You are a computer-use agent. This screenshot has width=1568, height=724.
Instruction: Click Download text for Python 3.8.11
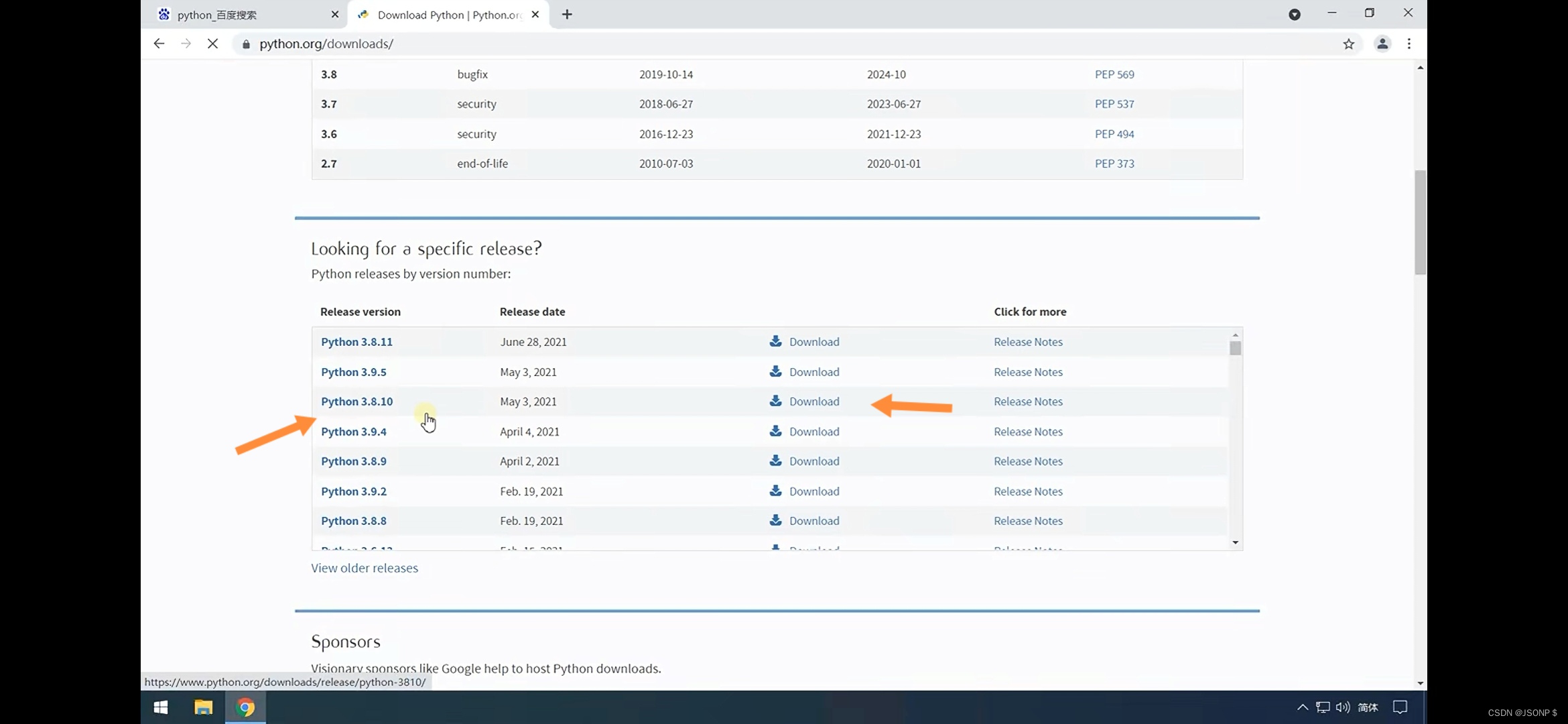click(814, 342)
